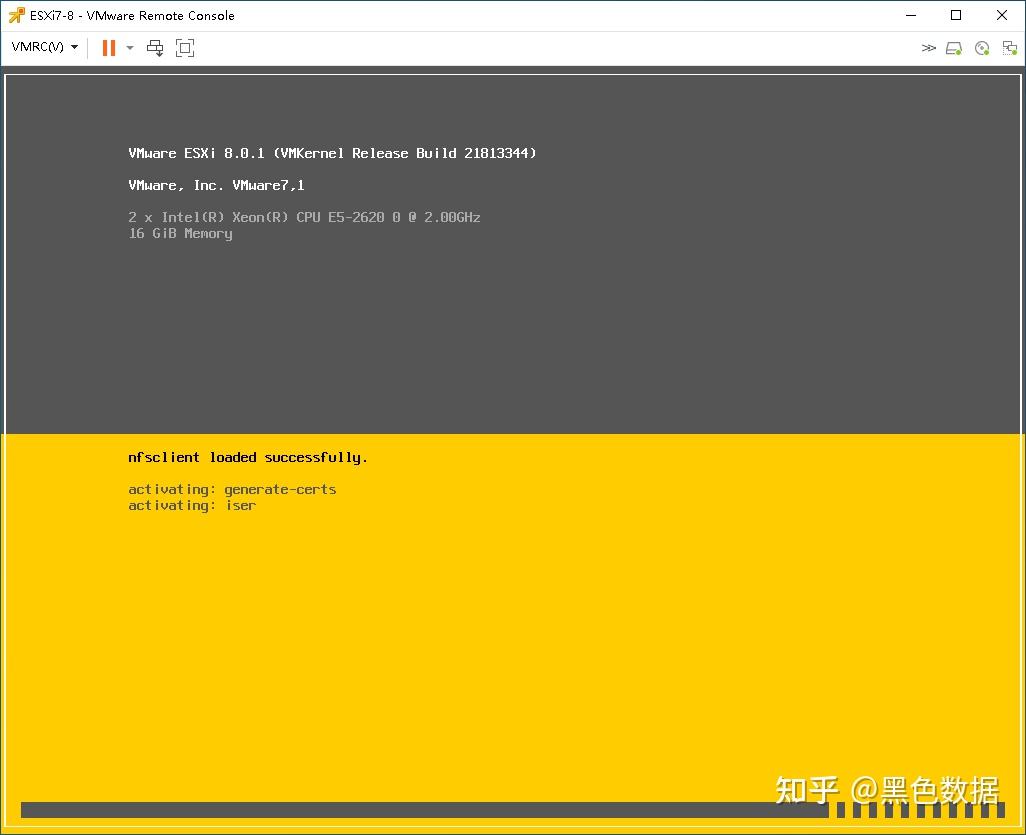This screenshot has height=835, width=1026.
Task: Open power options via the suspend dropdown arrow
Action: tap(130, 47)
